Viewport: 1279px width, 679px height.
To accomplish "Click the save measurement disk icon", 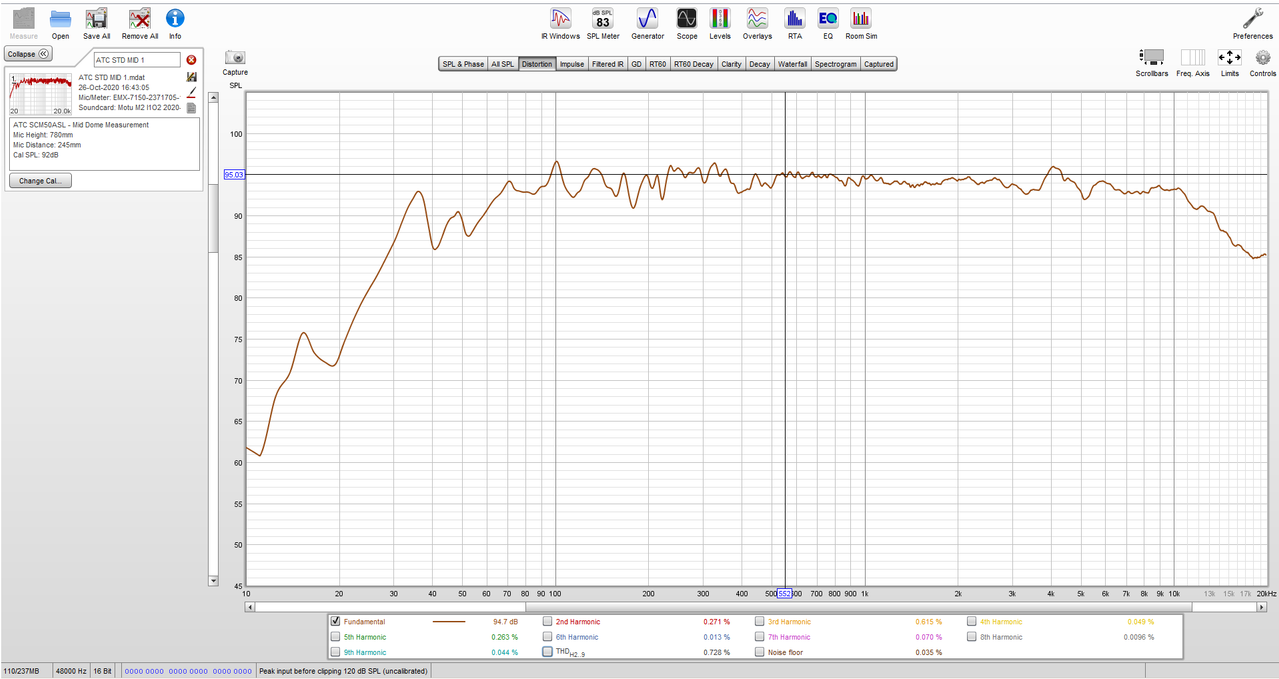I will (x=191, y=77).
